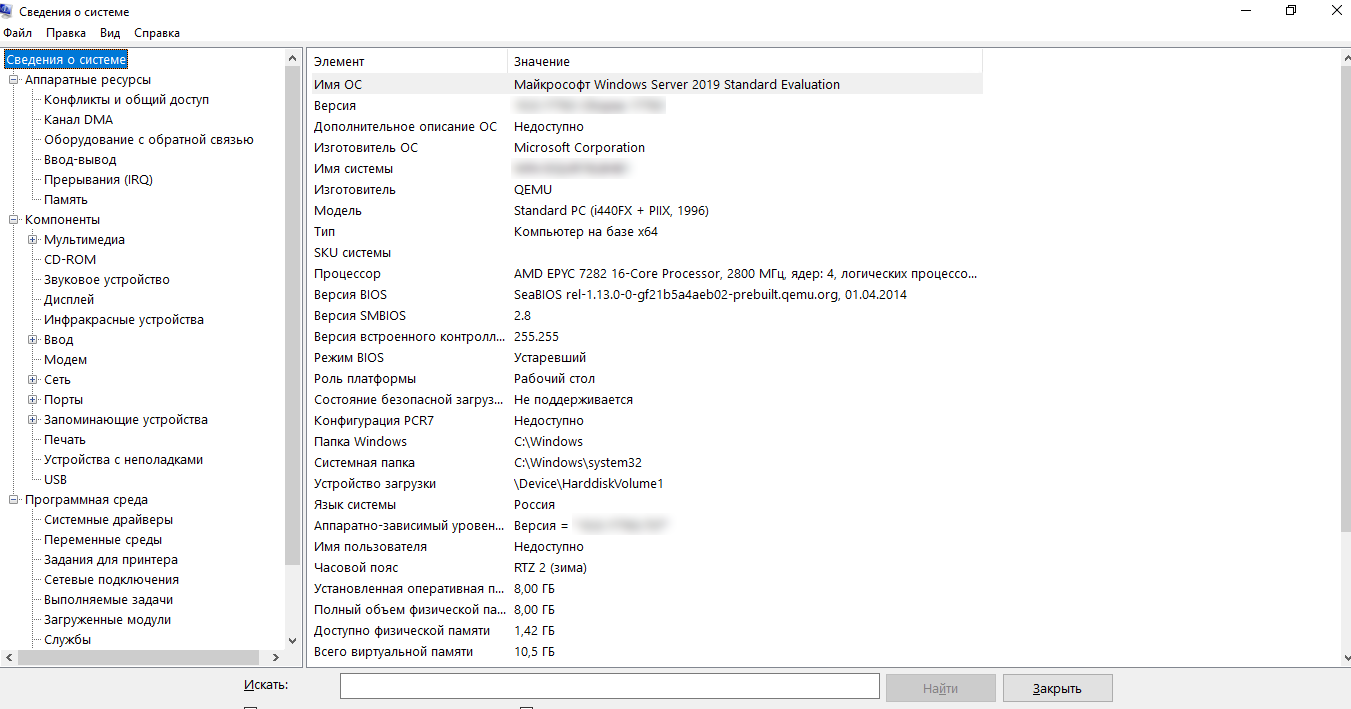Image resolution: width=1351 pixels, height=709 pixels.
Task: Expand the Ввод node
Action: click(33, 340)
